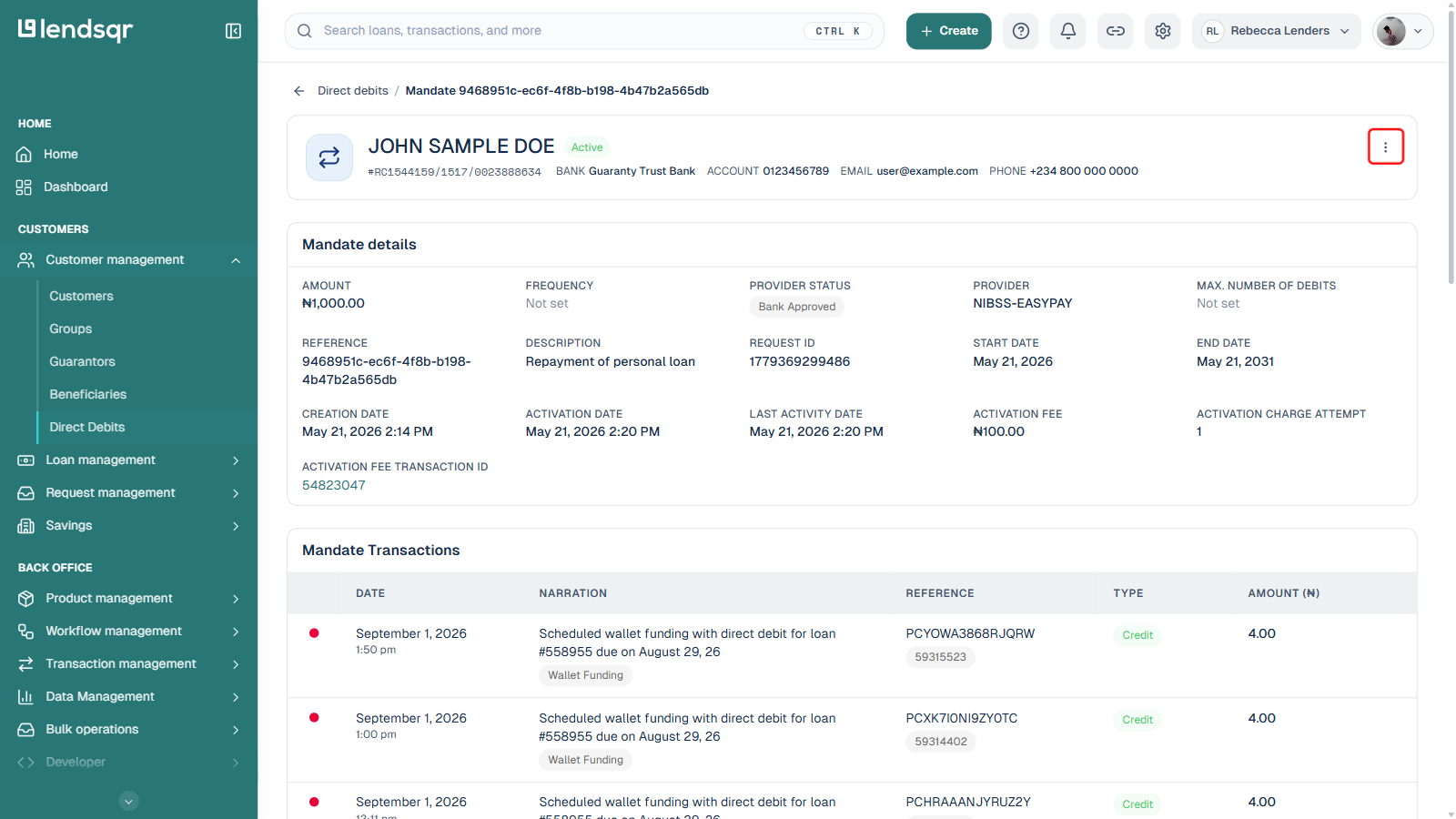Open Customers submenu item

click(x=81, y=297)
